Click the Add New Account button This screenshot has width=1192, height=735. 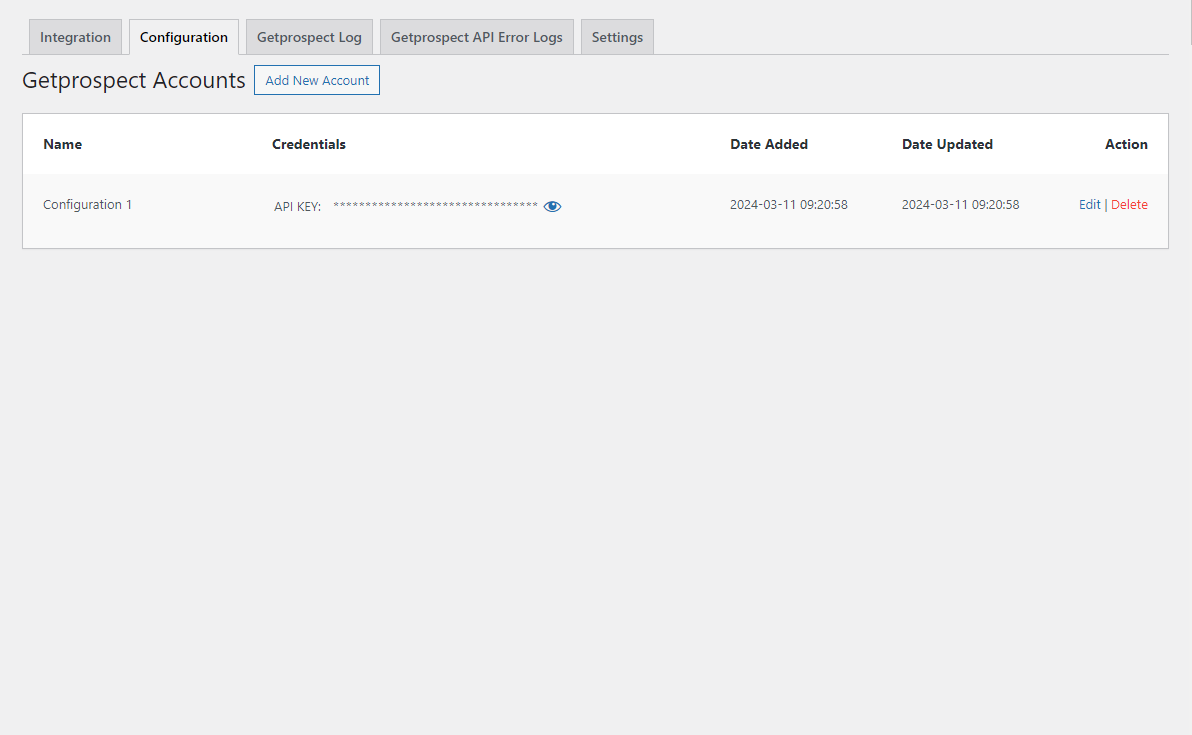point(317,81)
